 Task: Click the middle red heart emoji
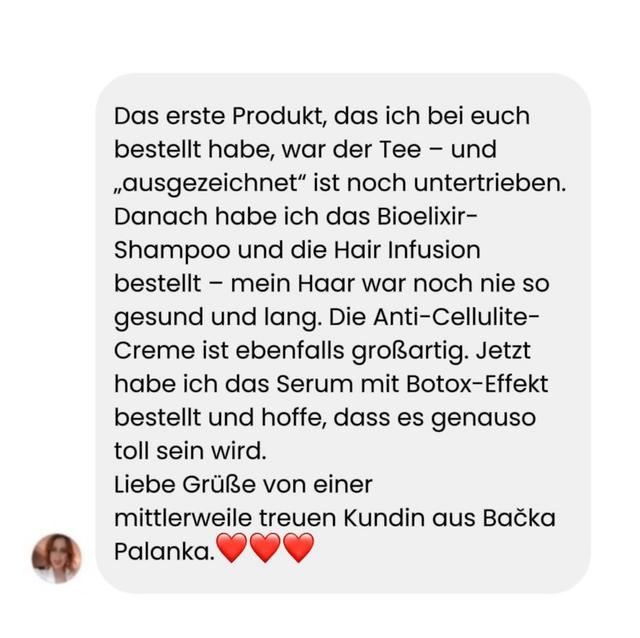pos(265,548)
